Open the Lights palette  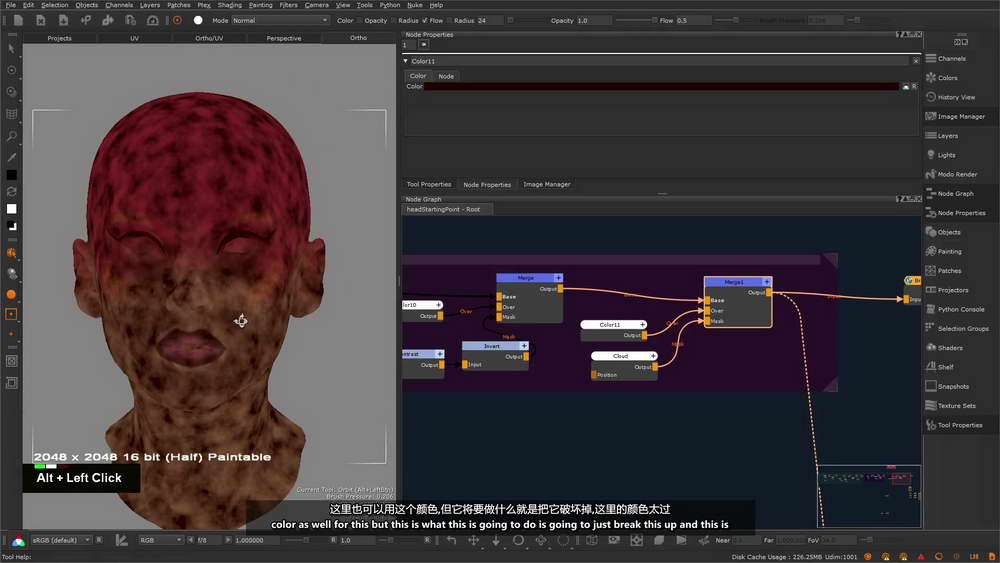[946, 155]
